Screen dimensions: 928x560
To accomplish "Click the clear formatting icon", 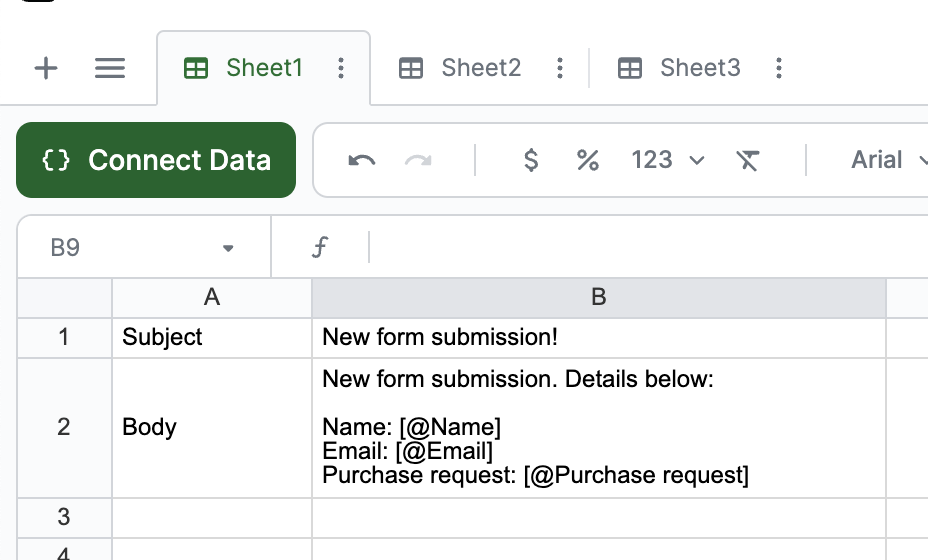I will pyautogui.click(x=747, y=160).
